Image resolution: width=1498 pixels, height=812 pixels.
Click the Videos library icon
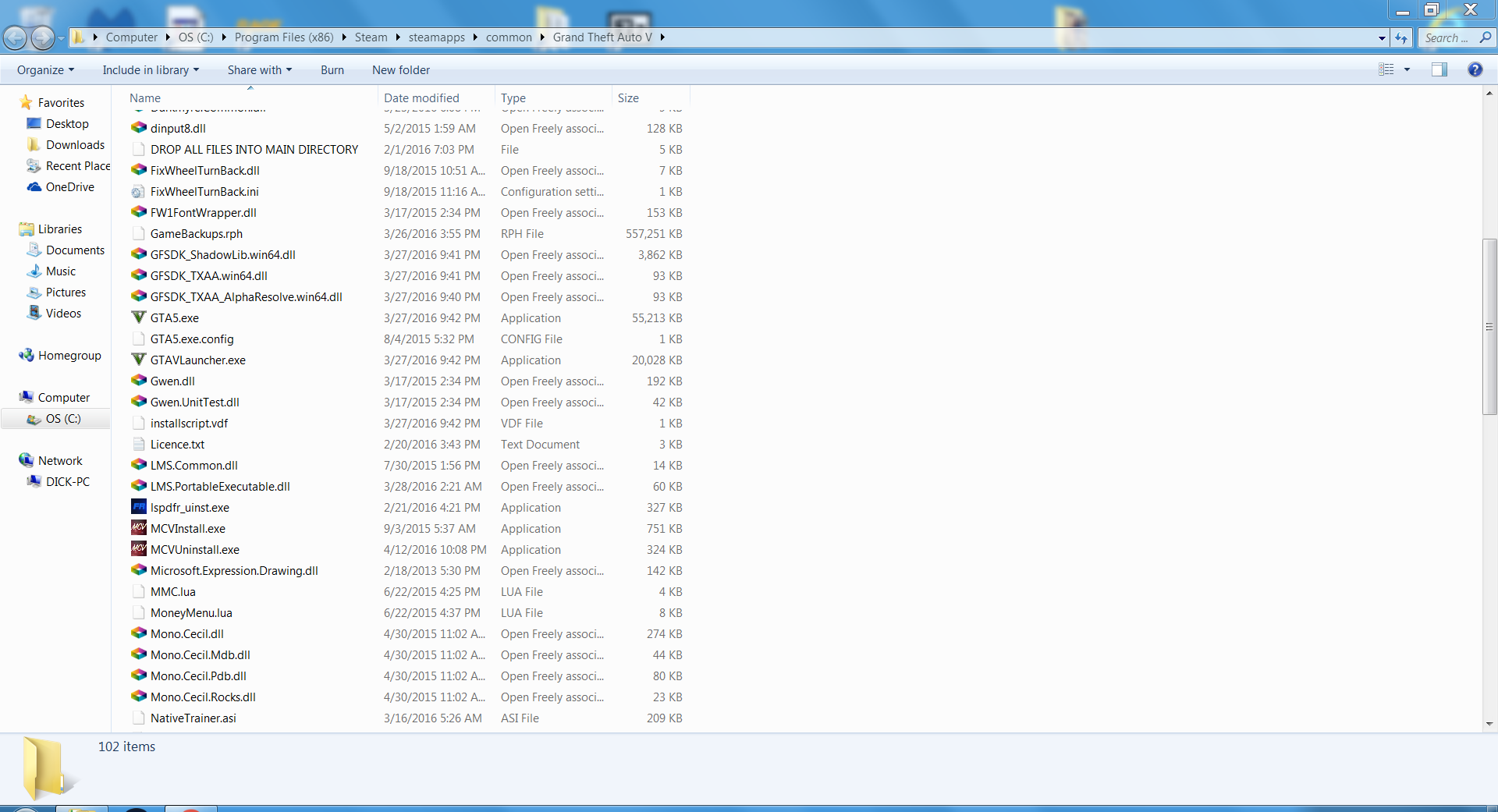pos(34,313)
